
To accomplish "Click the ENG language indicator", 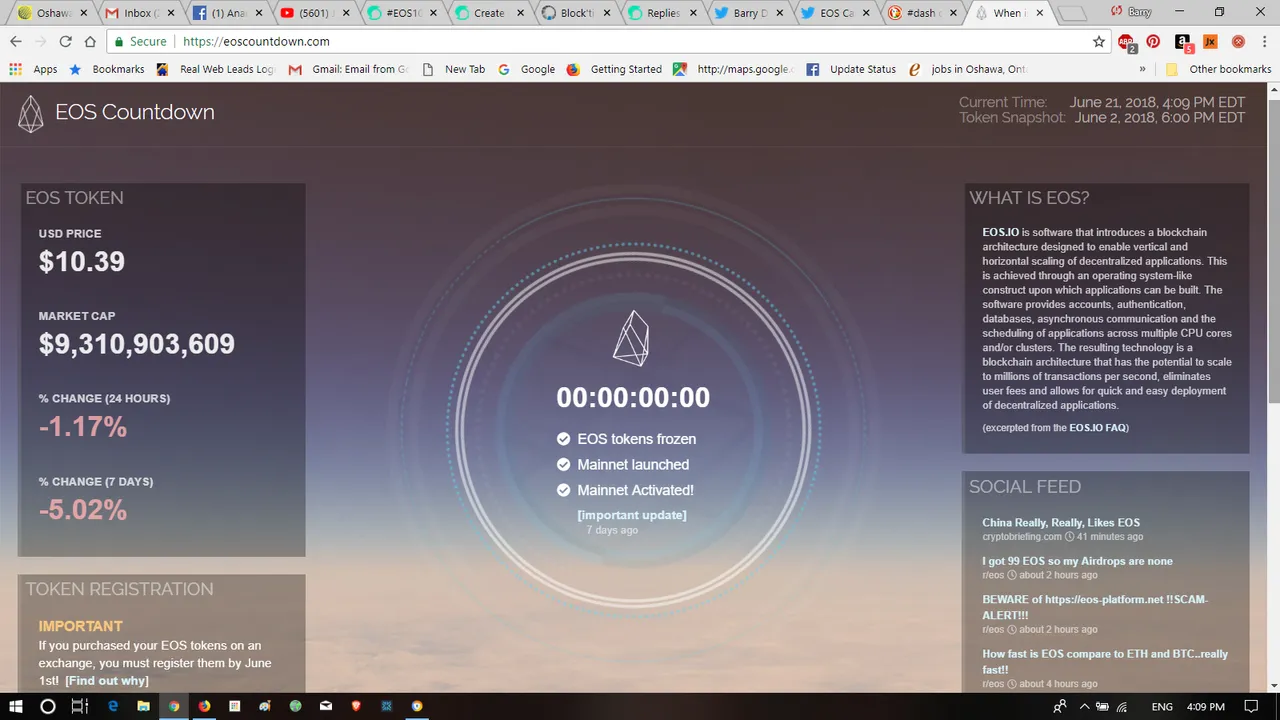I will click(1162, 706).
